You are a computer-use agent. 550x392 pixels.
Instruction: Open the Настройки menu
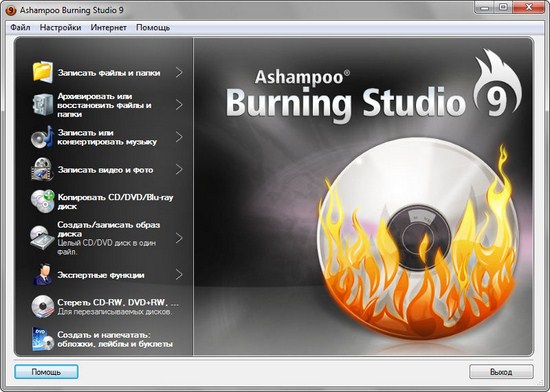(x=60, y=27)
